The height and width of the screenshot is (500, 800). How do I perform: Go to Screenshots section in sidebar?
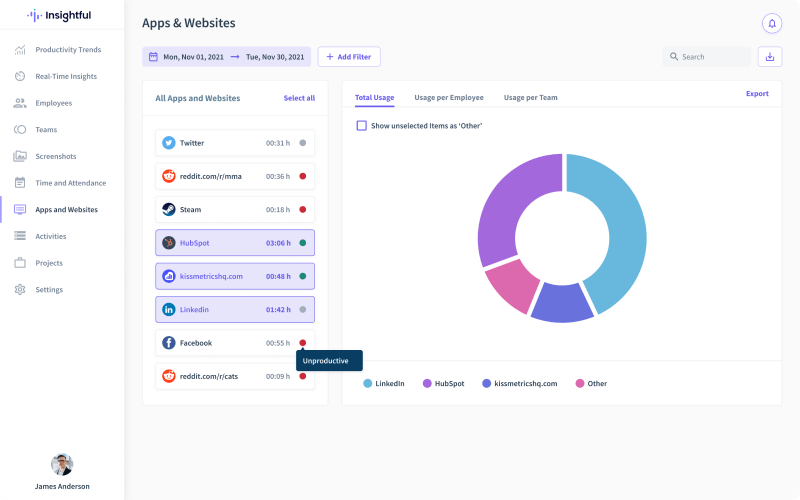coord(55,156)
